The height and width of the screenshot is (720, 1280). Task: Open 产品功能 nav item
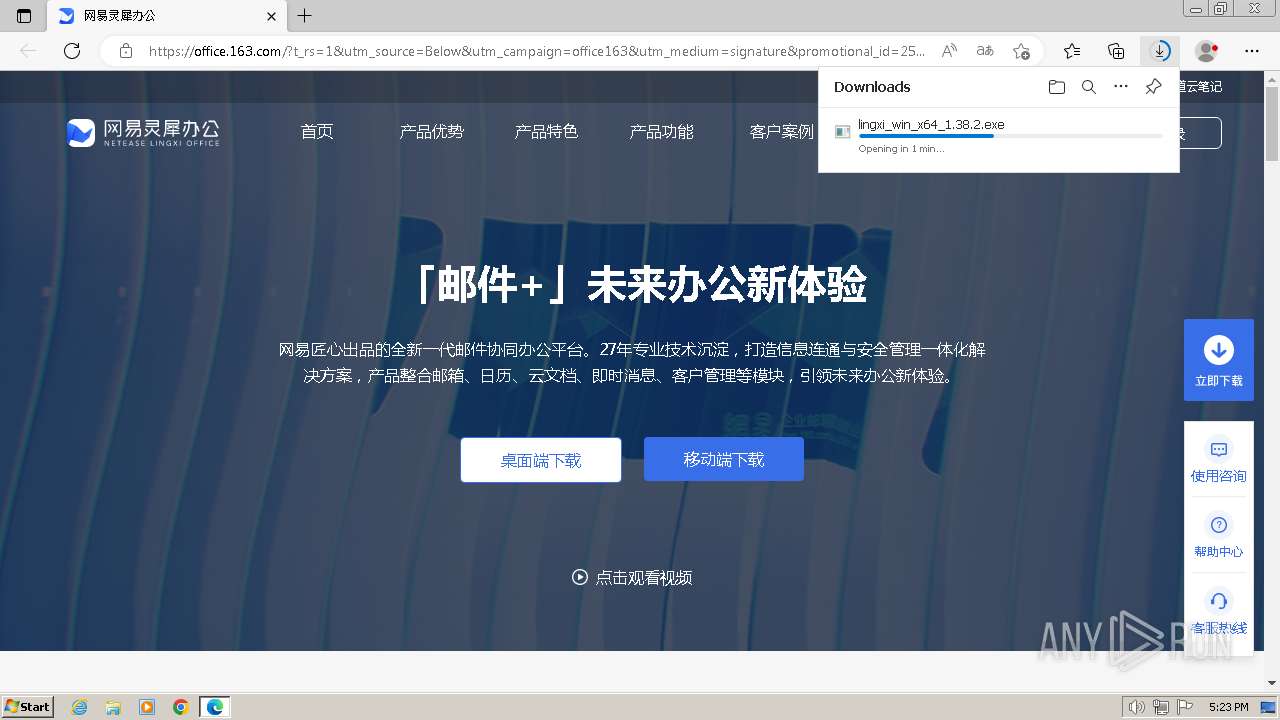(x=661, y=132)
